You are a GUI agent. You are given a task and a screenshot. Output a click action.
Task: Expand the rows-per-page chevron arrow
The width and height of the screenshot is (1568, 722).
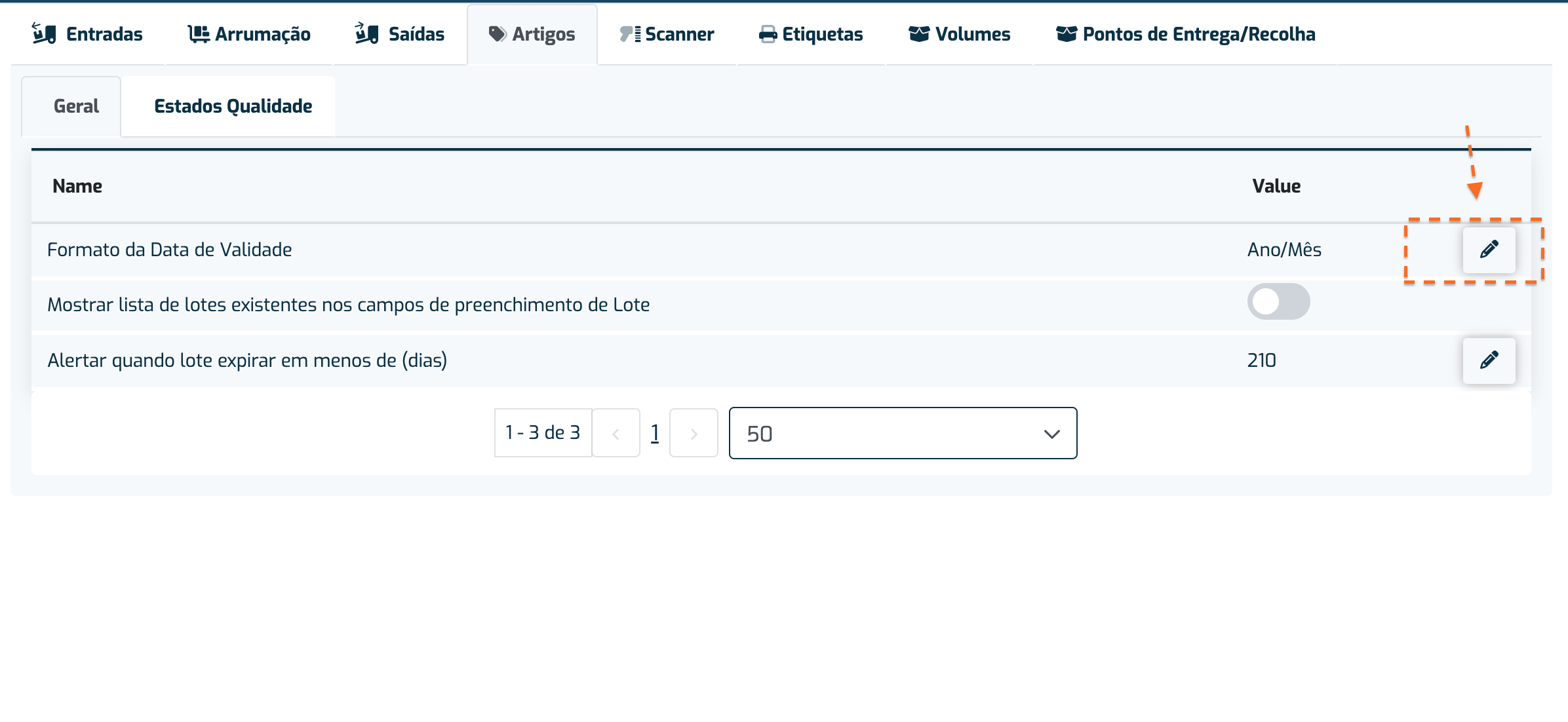pos(1051,434)
